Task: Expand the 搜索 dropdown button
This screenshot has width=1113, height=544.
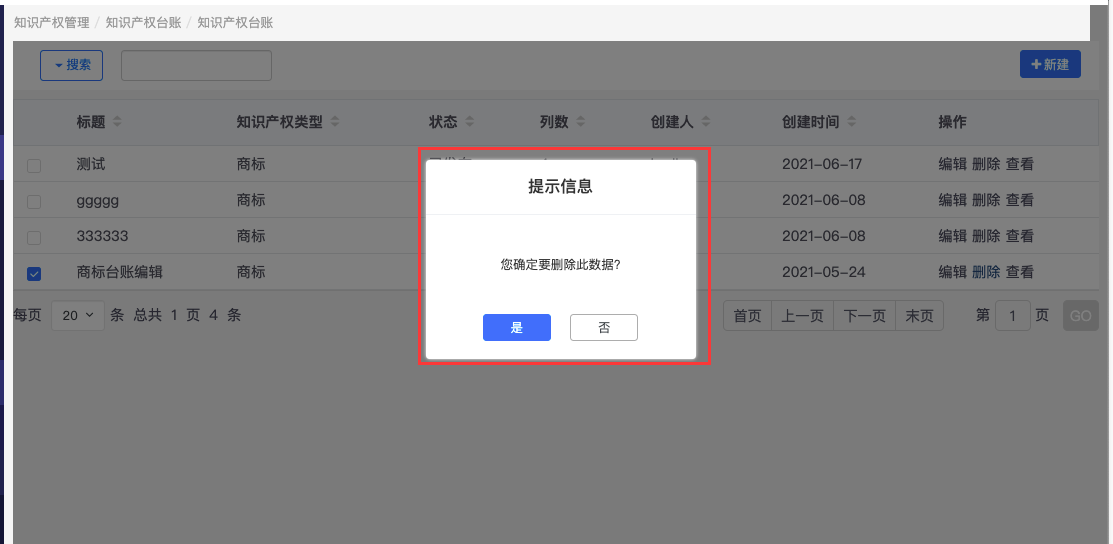Action: pos(71,65)
